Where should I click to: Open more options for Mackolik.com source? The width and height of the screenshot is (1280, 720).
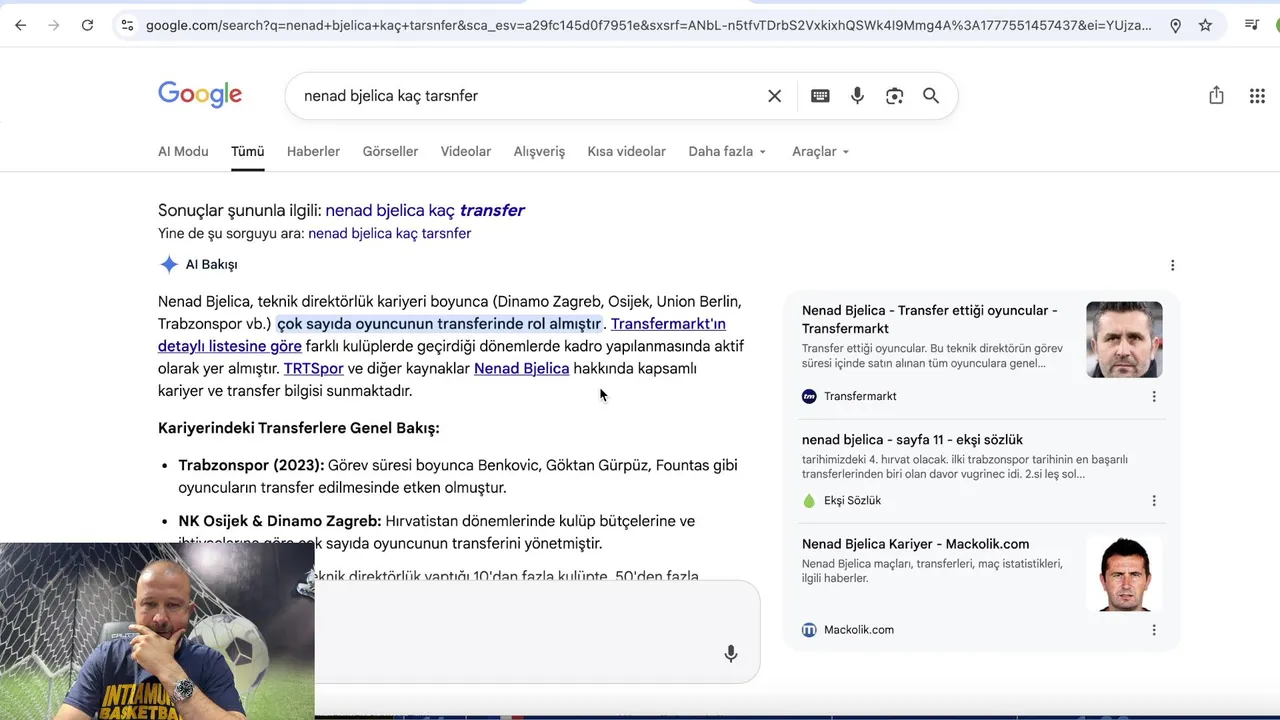(x=1154, y=630)
